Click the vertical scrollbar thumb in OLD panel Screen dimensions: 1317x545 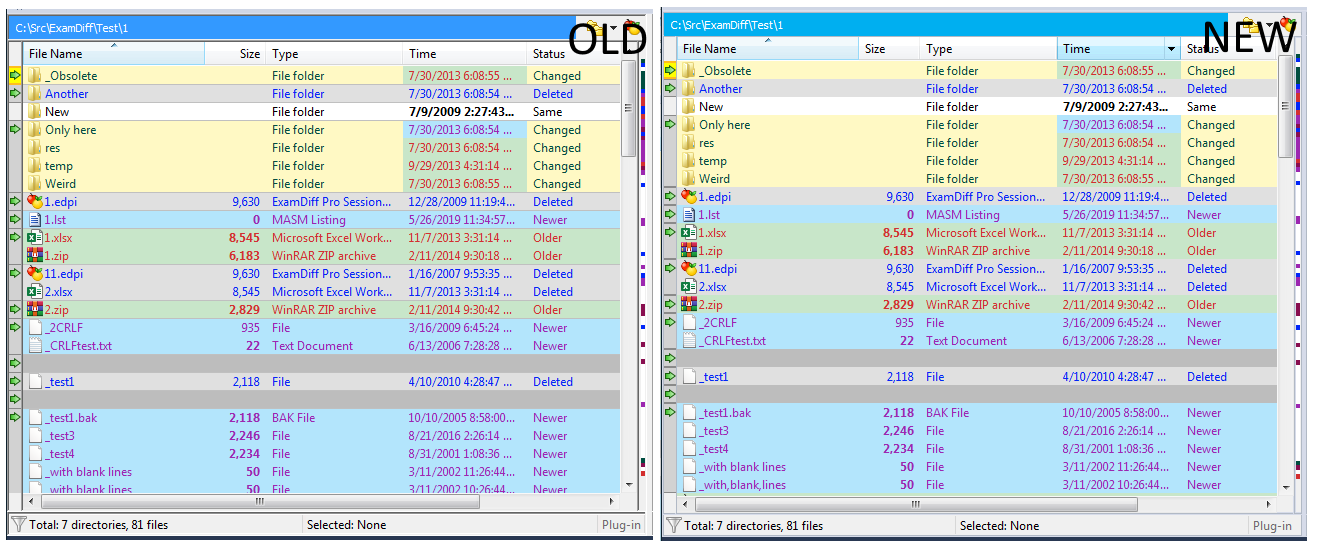pos(628,108)
